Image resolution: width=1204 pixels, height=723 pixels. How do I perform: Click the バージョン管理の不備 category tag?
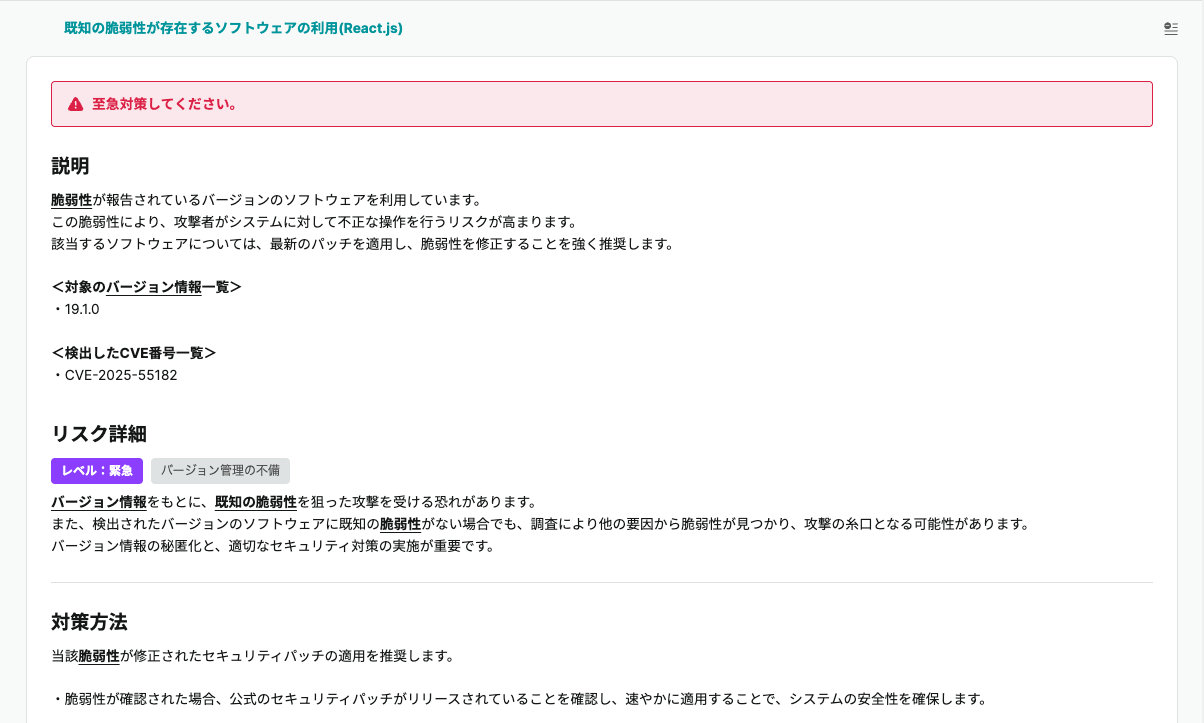tap(220, 471)
